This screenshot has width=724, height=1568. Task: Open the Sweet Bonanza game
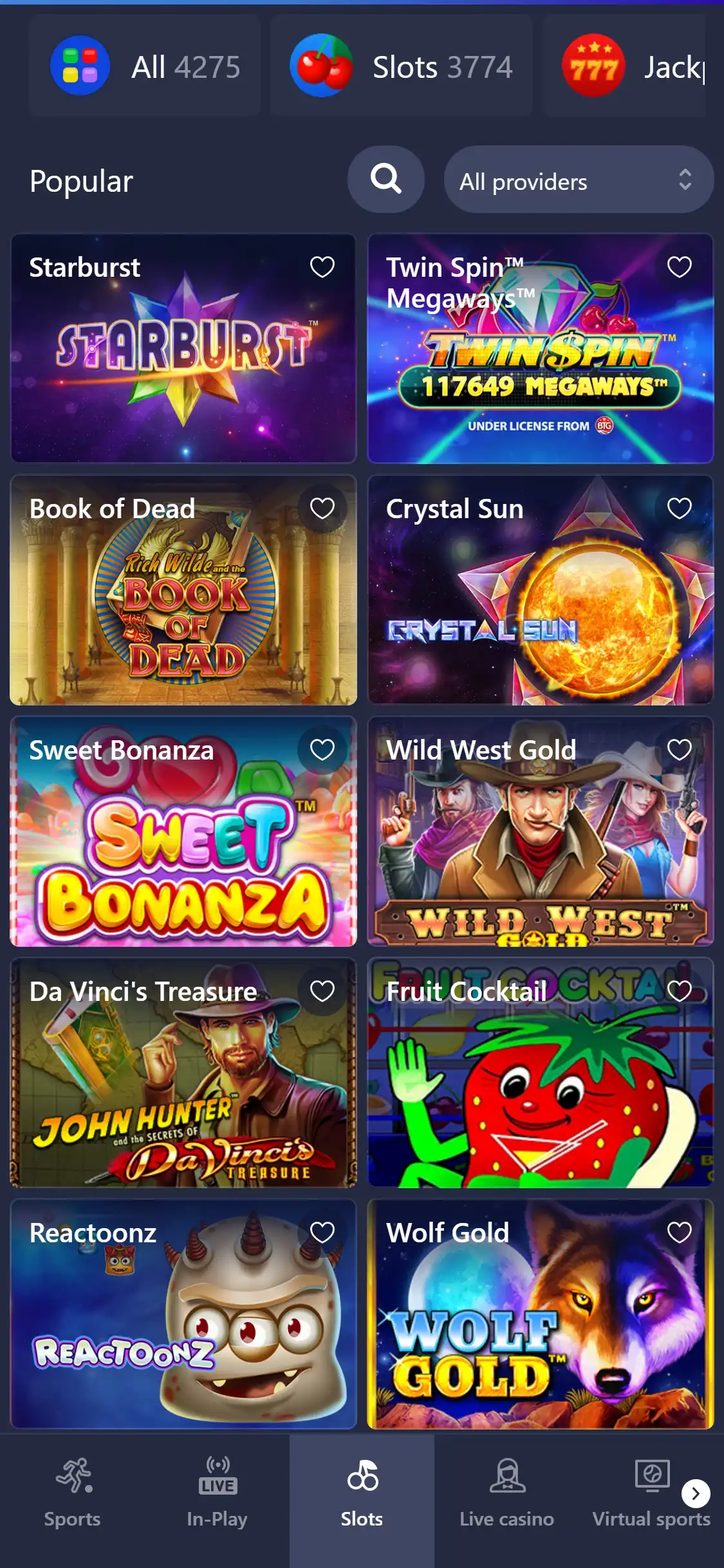(183, 832)
